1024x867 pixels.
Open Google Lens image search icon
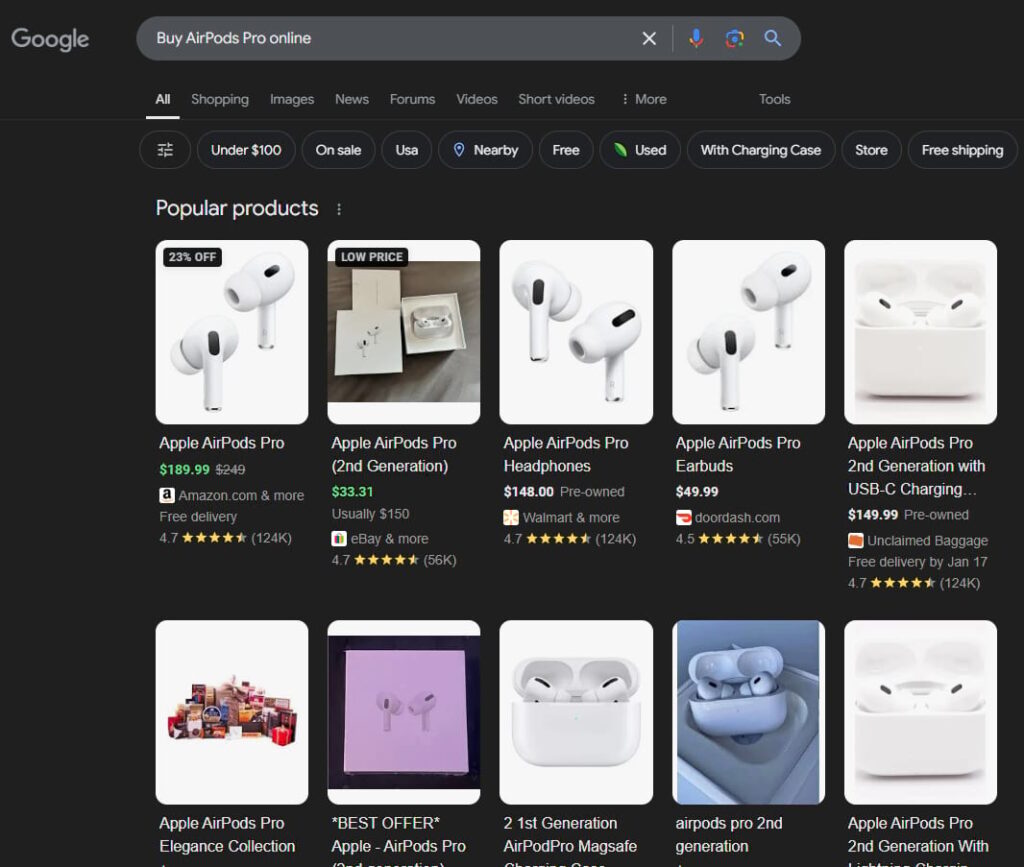click(x=735, y=39)
